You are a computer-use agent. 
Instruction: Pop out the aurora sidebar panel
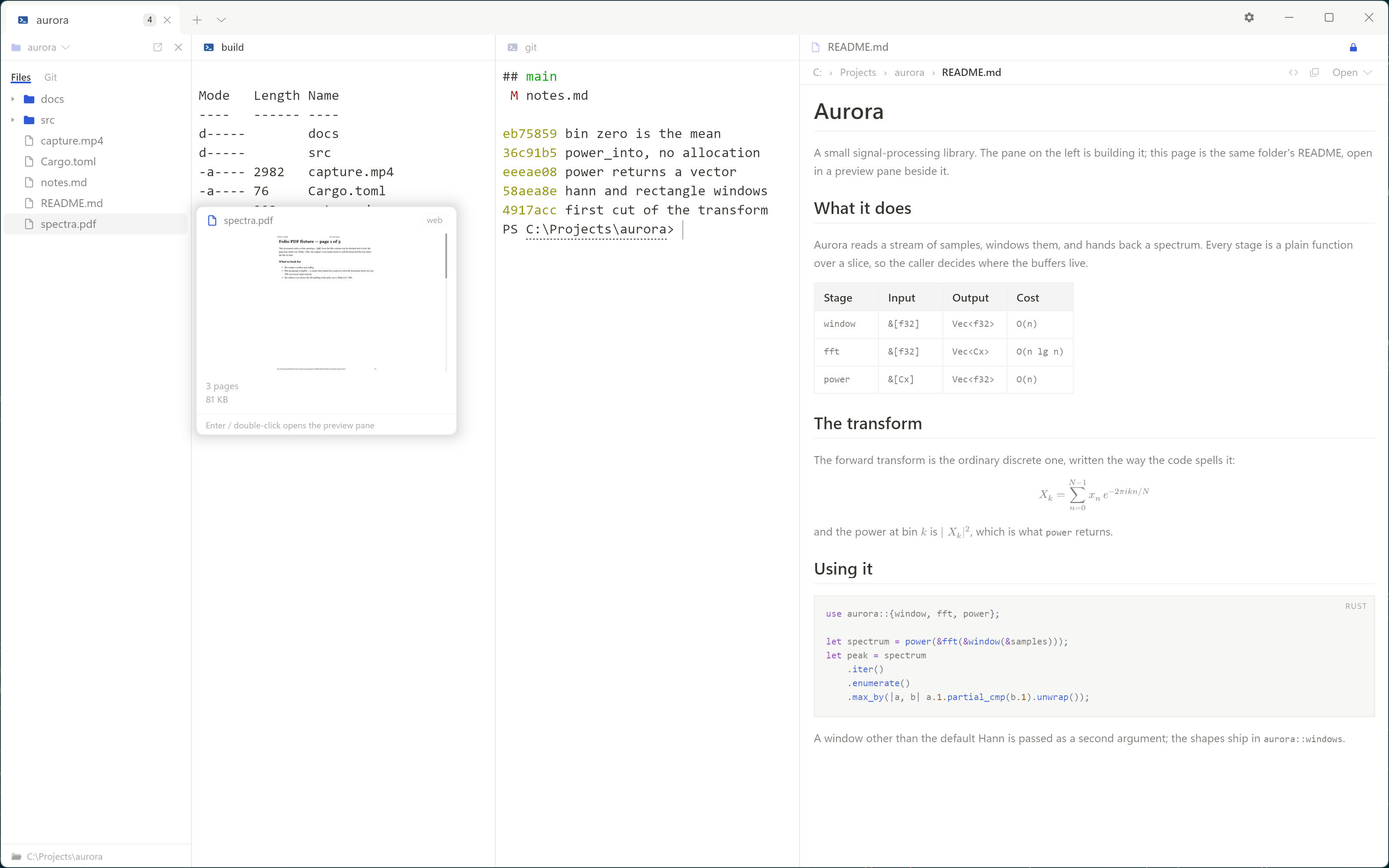[158, 47]
